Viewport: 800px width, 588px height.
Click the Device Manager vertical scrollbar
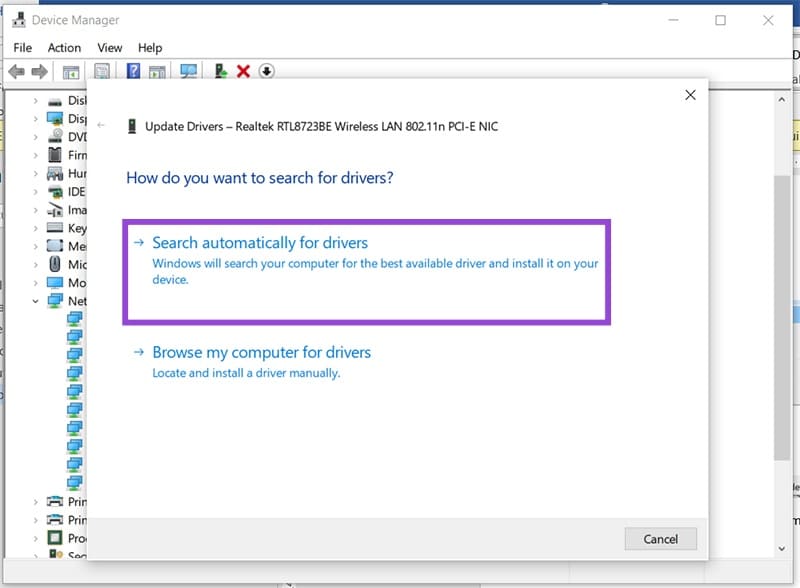tap(782, 300)
